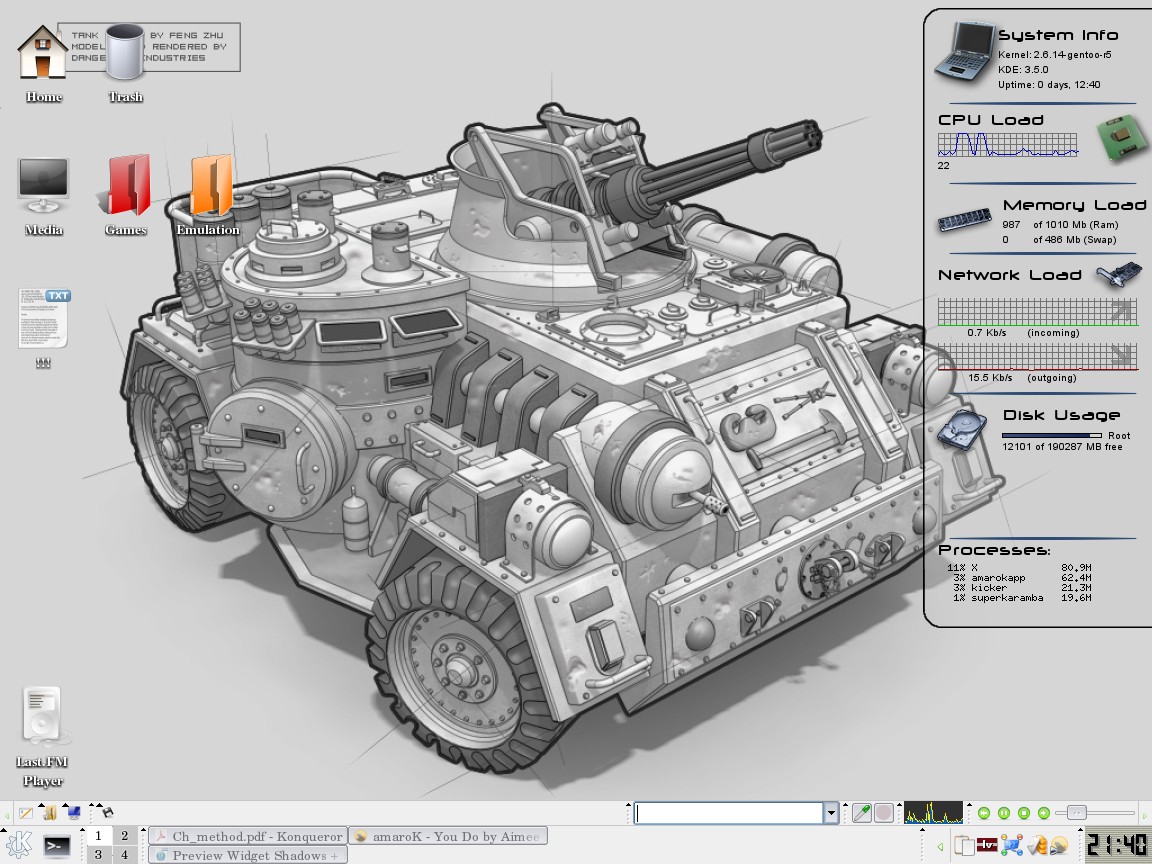Image resolution: width=1152 pixels, height=864 pixels.
Task: Open the Last.fm "lv" tray icon
Action: (x=986, y=845)
